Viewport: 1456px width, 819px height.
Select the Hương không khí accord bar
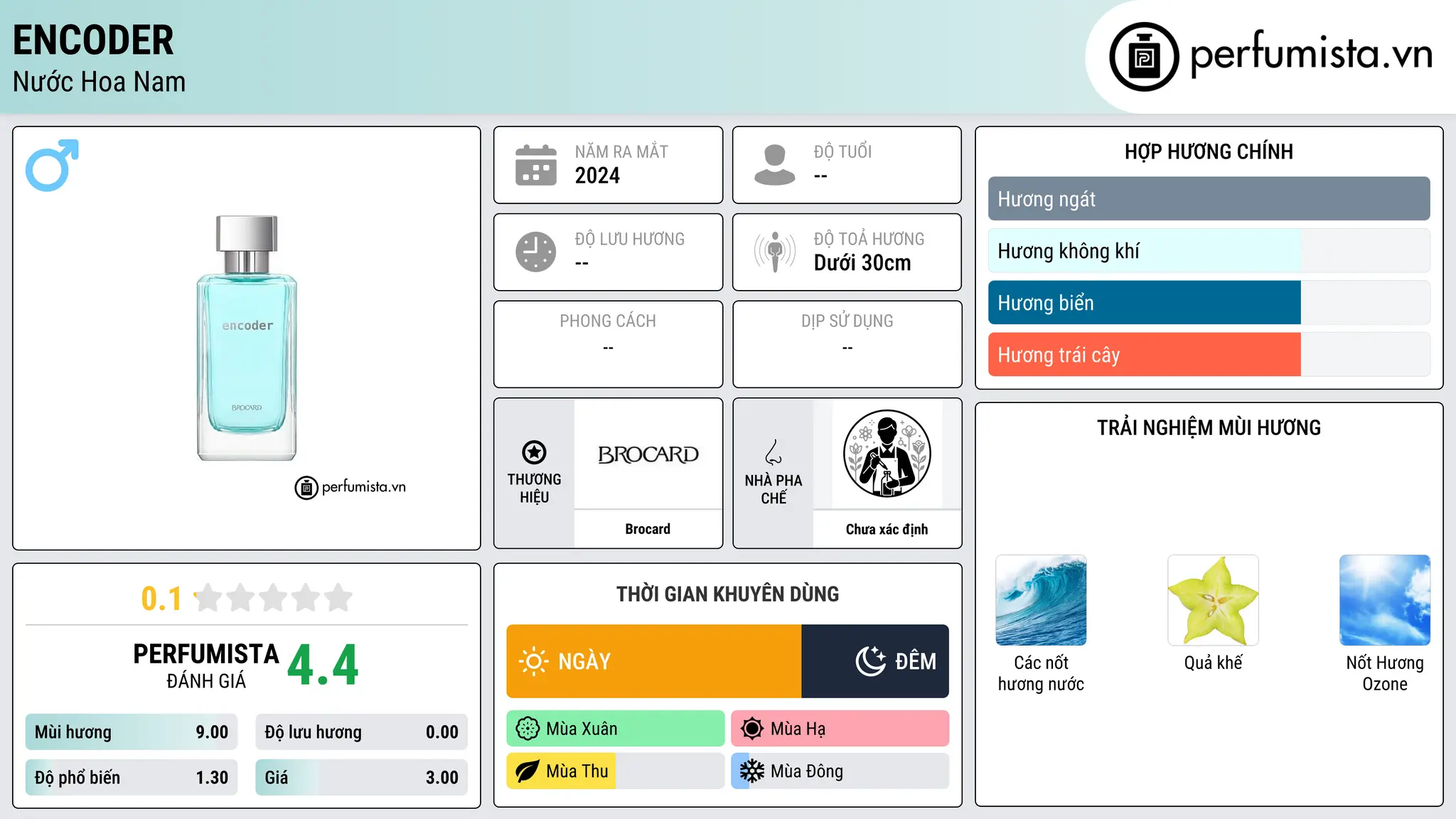point(1209,251)
